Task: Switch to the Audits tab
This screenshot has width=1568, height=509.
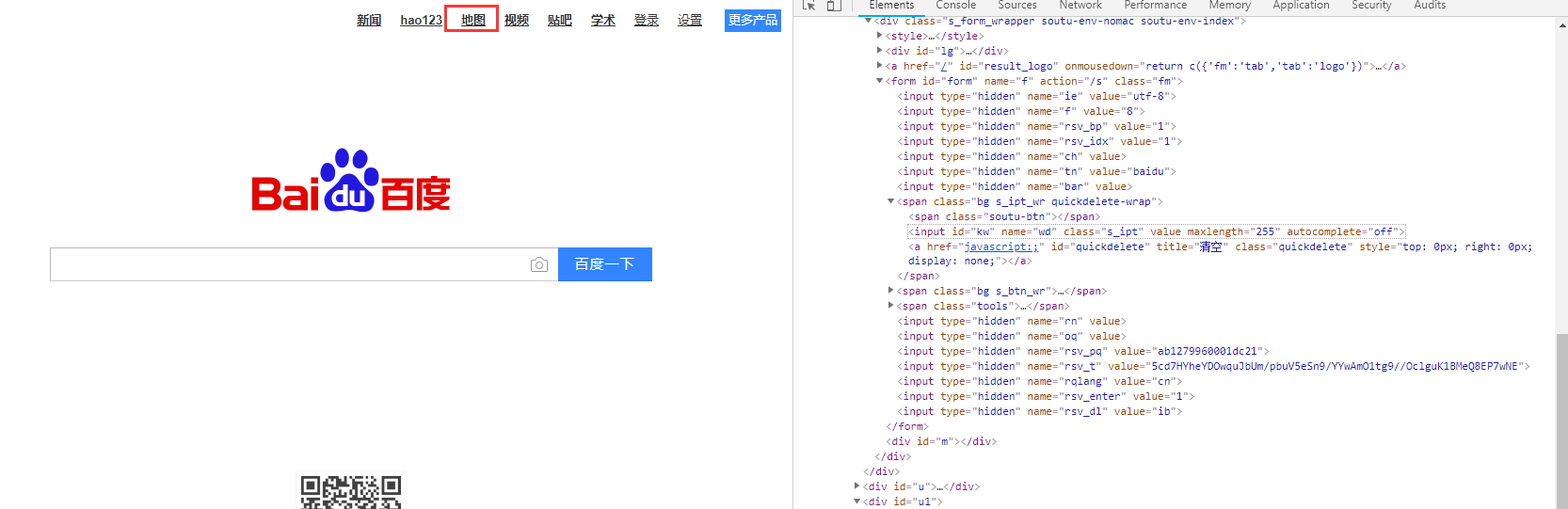Action: point(1430,5)
